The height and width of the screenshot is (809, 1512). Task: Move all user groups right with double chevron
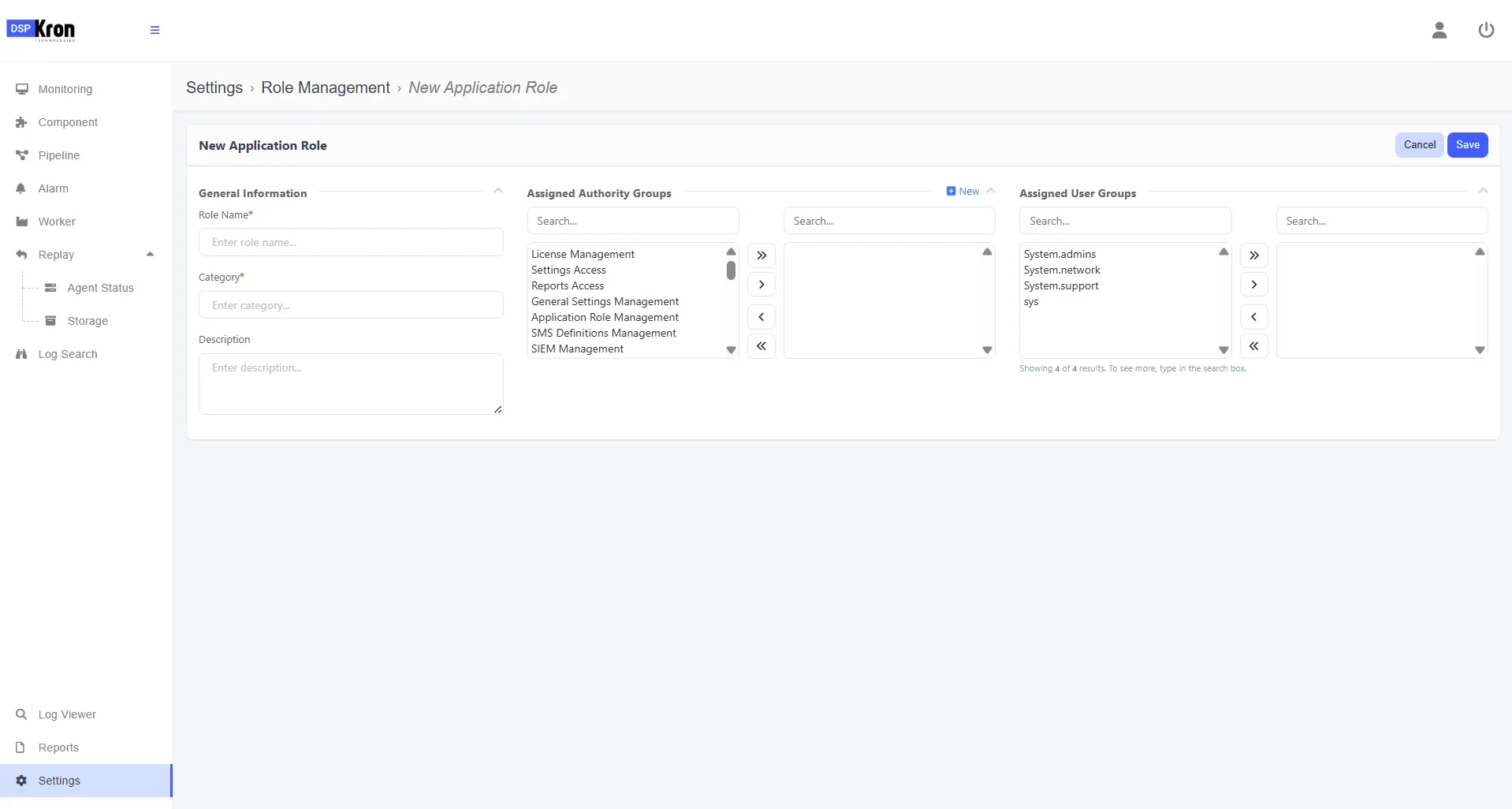click(1254, 255)
